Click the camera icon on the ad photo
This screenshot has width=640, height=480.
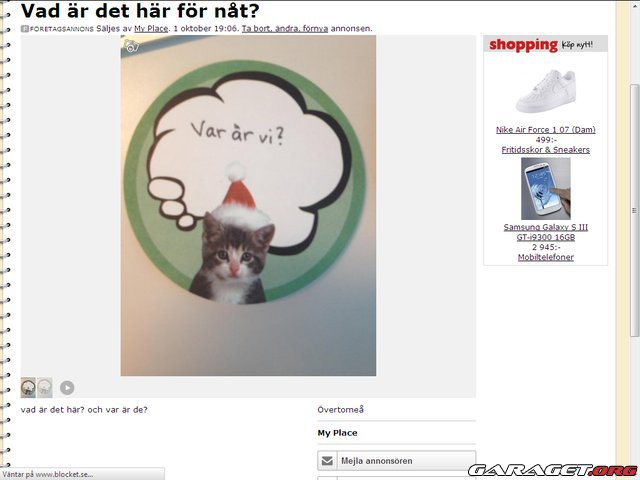click(x=131, y=46)
